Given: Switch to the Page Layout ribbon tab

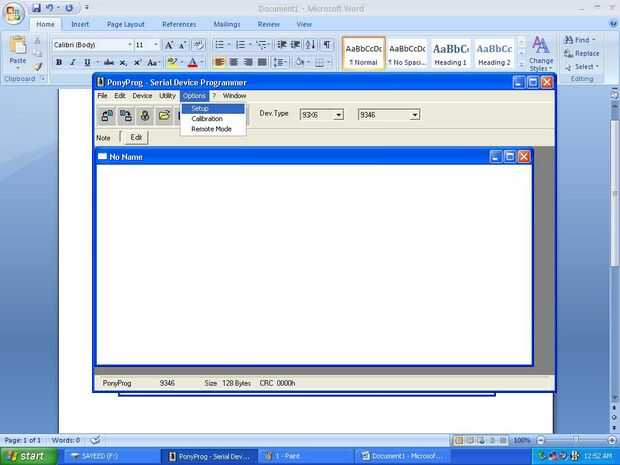Looking at the screenshot, I should 126,24.
